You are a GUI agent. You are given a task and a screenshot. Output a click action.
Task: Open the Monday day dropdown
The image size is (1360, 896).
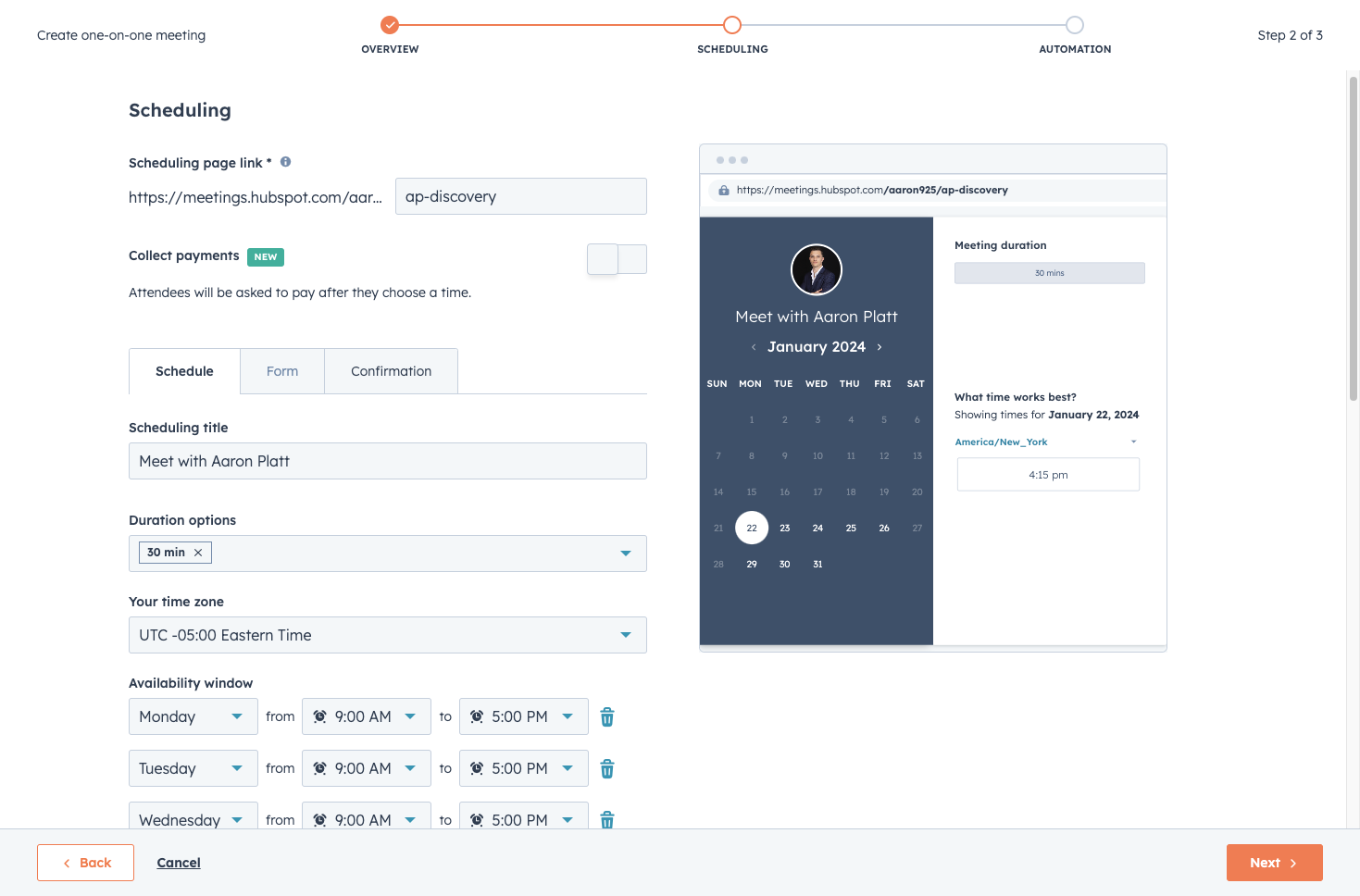click(193, 716)
